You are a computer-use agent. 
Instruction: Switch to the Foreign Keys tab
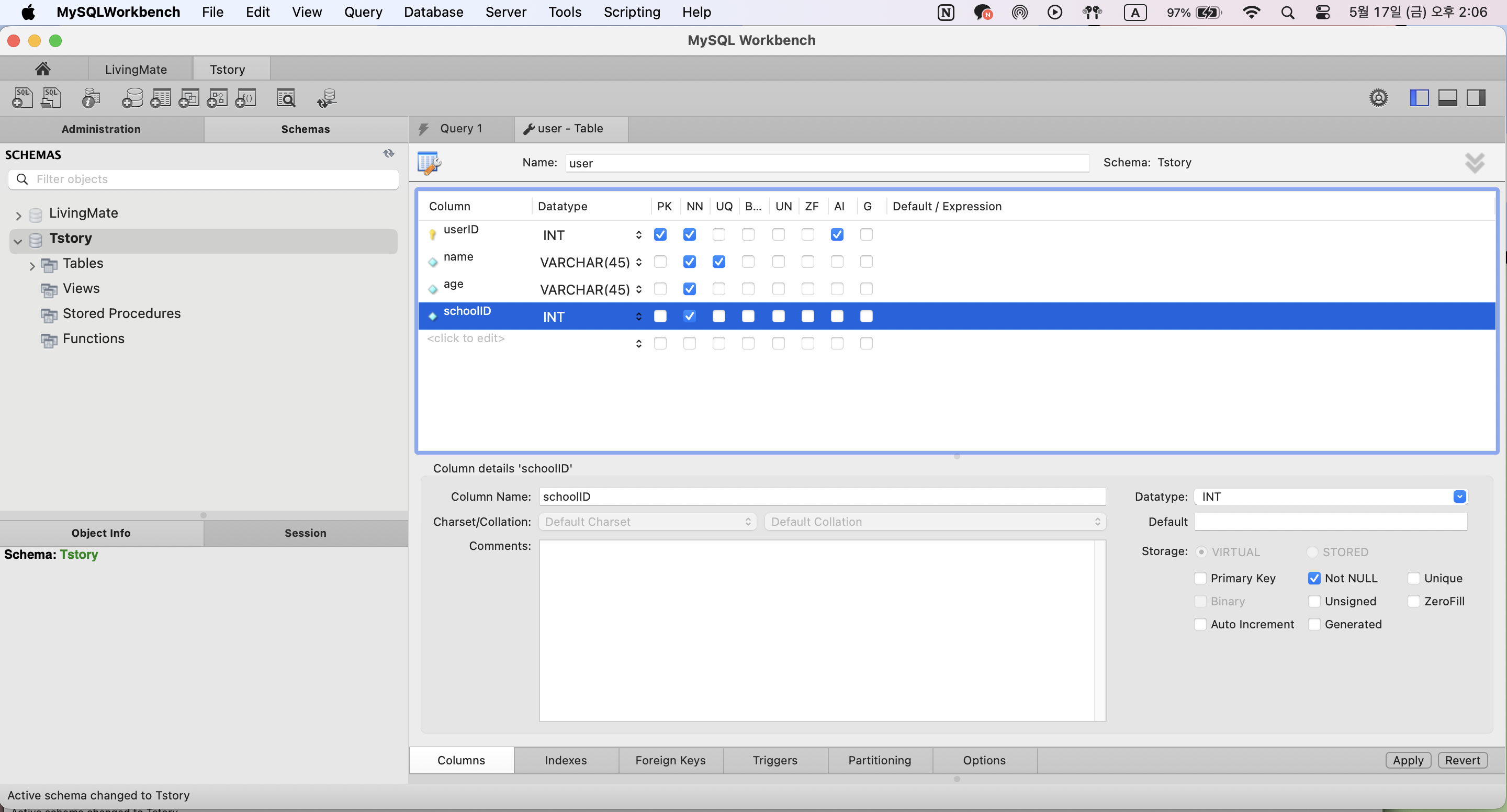pyautogui.click(x=670, y=760)
